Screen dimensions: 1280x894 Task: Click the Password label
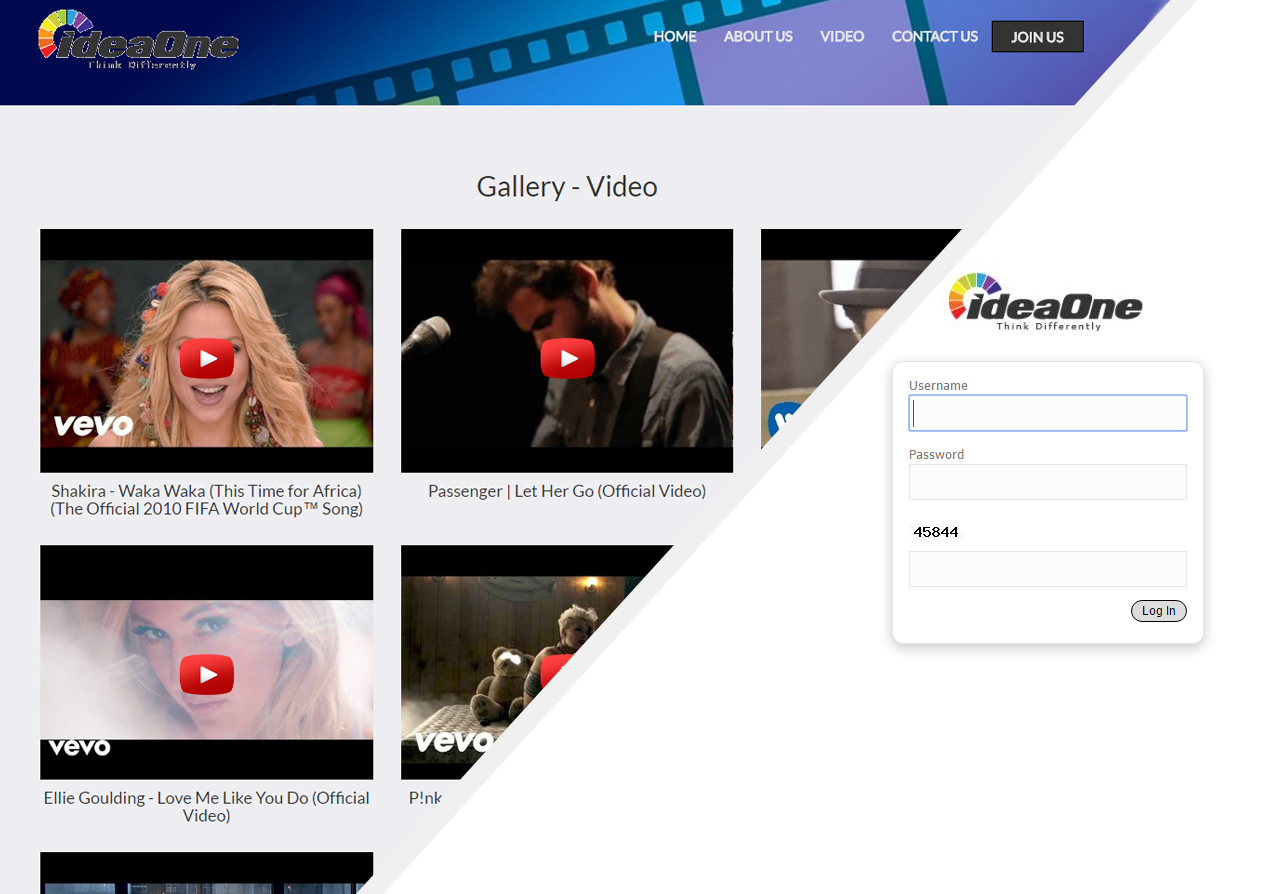click(x=936, y=455)
